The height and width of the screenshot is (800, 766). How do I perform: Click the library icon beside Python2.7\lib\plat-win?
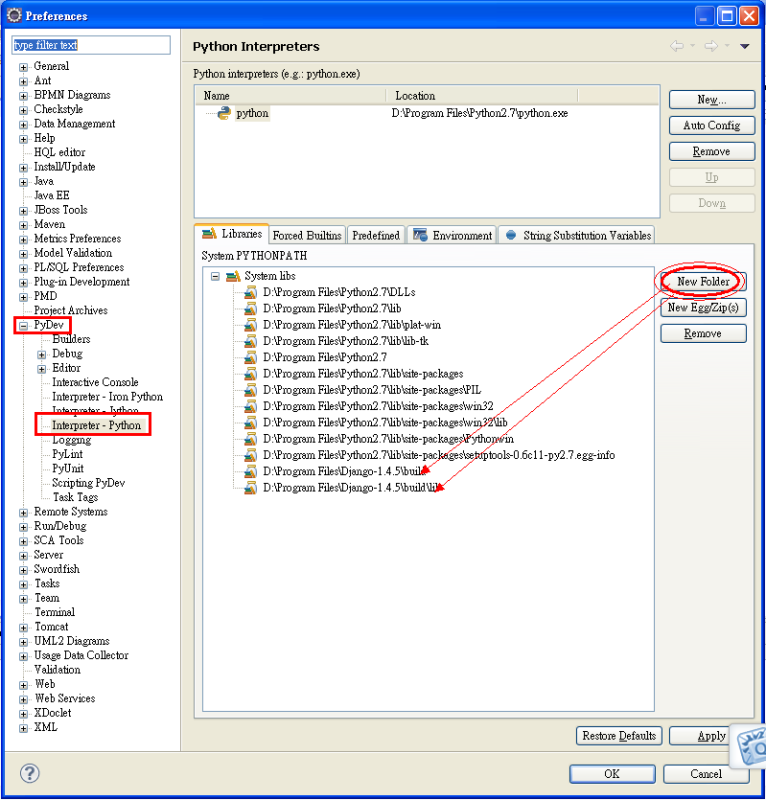250,325
